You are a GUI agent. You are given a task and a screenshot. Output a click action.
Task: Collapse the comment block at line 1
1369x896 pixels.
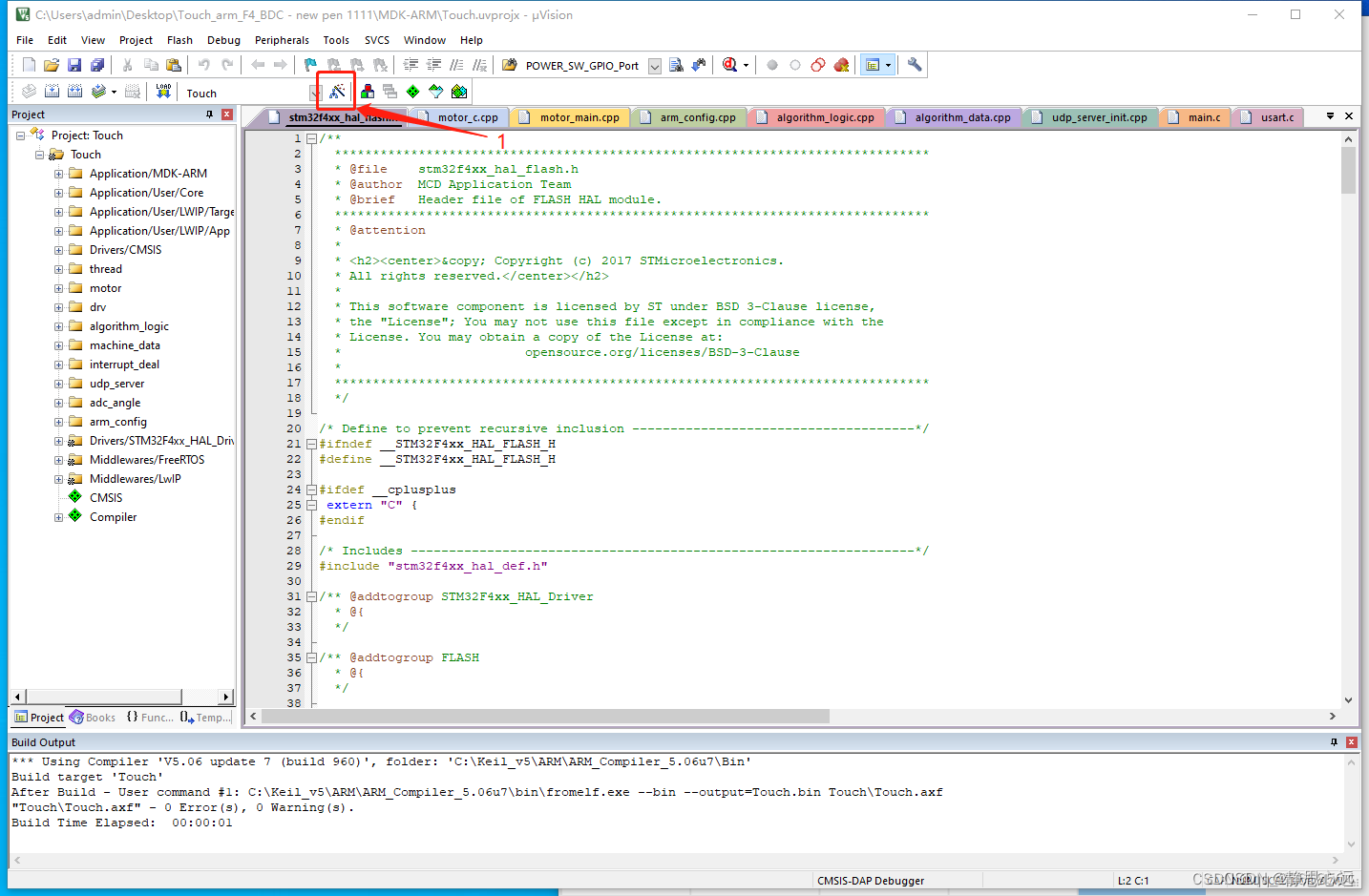click(311, 138)
